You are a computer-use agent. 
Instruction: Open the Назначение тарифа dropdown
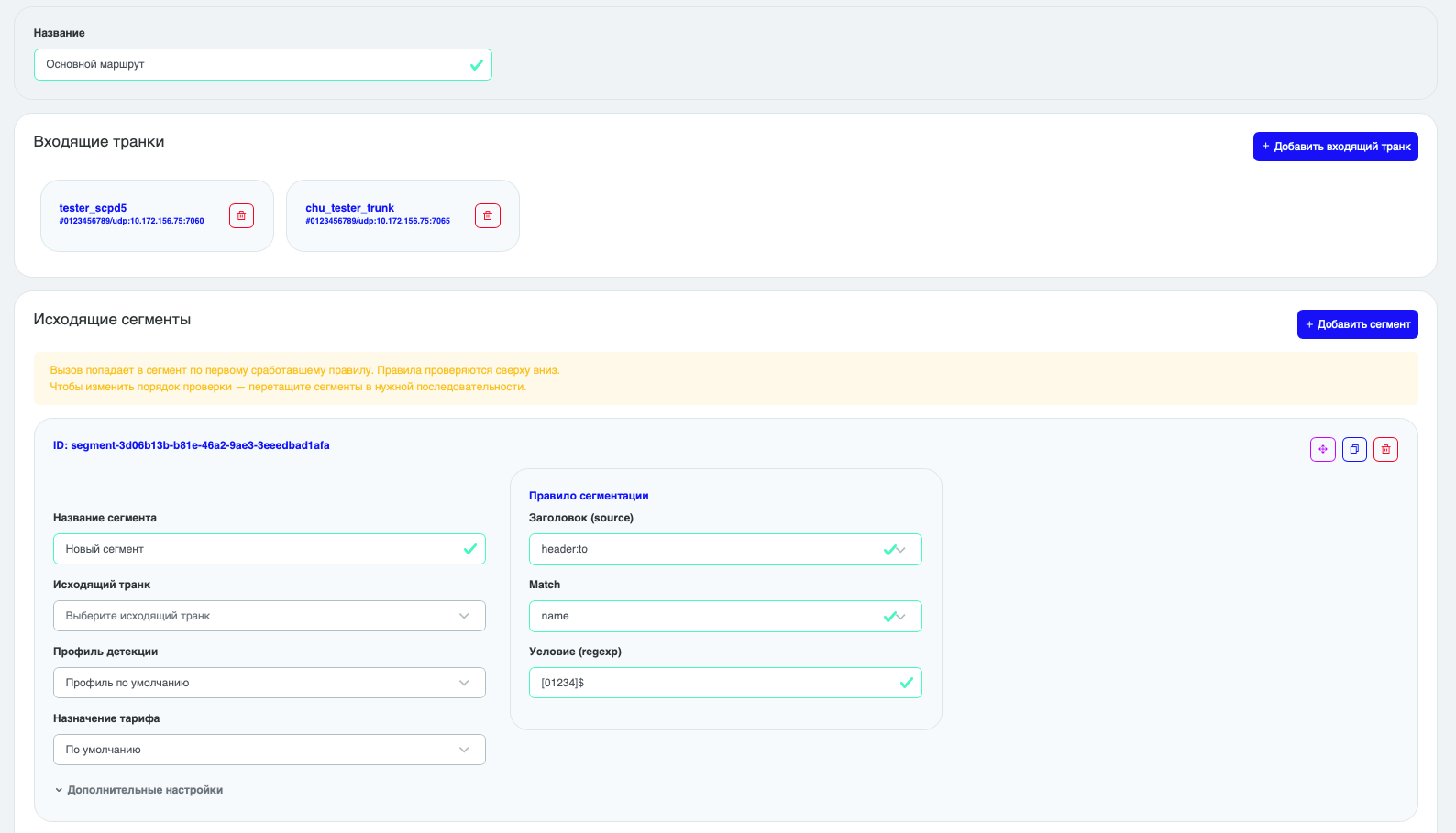[270, 750]
